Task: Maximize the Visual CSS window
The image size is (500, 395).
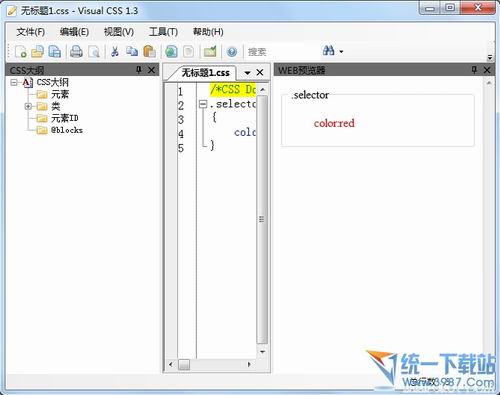Action: pos(450,8)
